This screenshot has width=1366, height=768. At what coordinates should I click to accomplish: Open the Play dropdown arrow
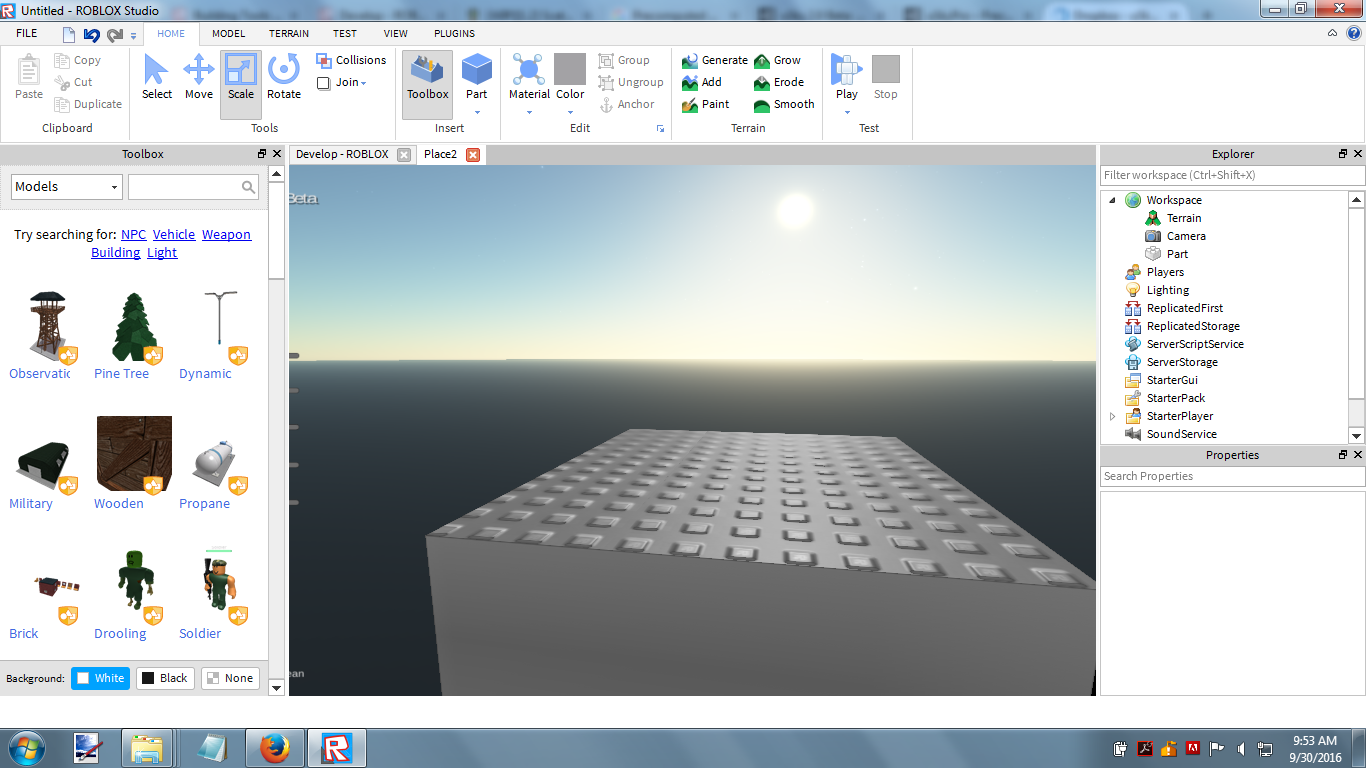847,112
